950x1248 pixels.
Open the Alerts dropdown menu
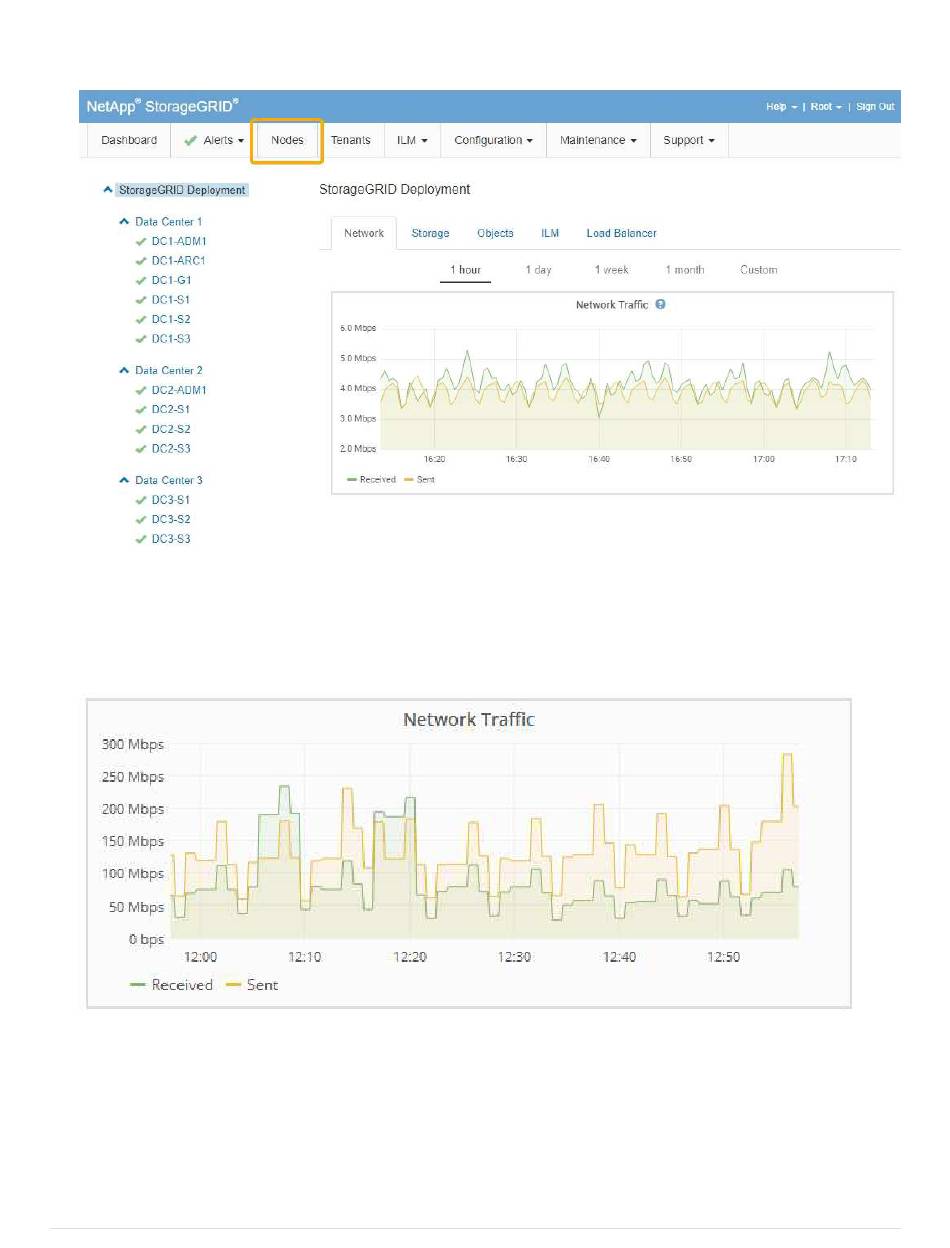215,141
